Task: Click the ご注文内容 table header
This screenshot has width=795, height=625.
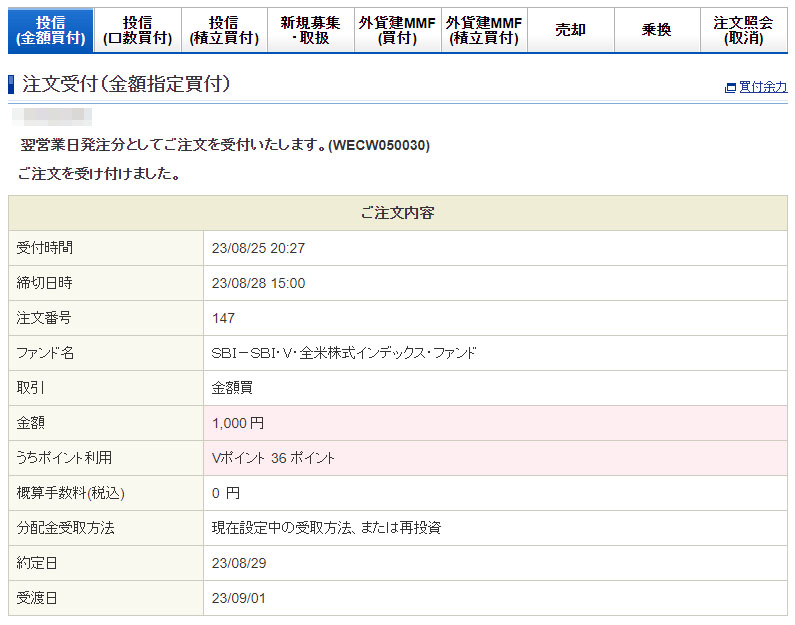Action: tap(397, 213)
